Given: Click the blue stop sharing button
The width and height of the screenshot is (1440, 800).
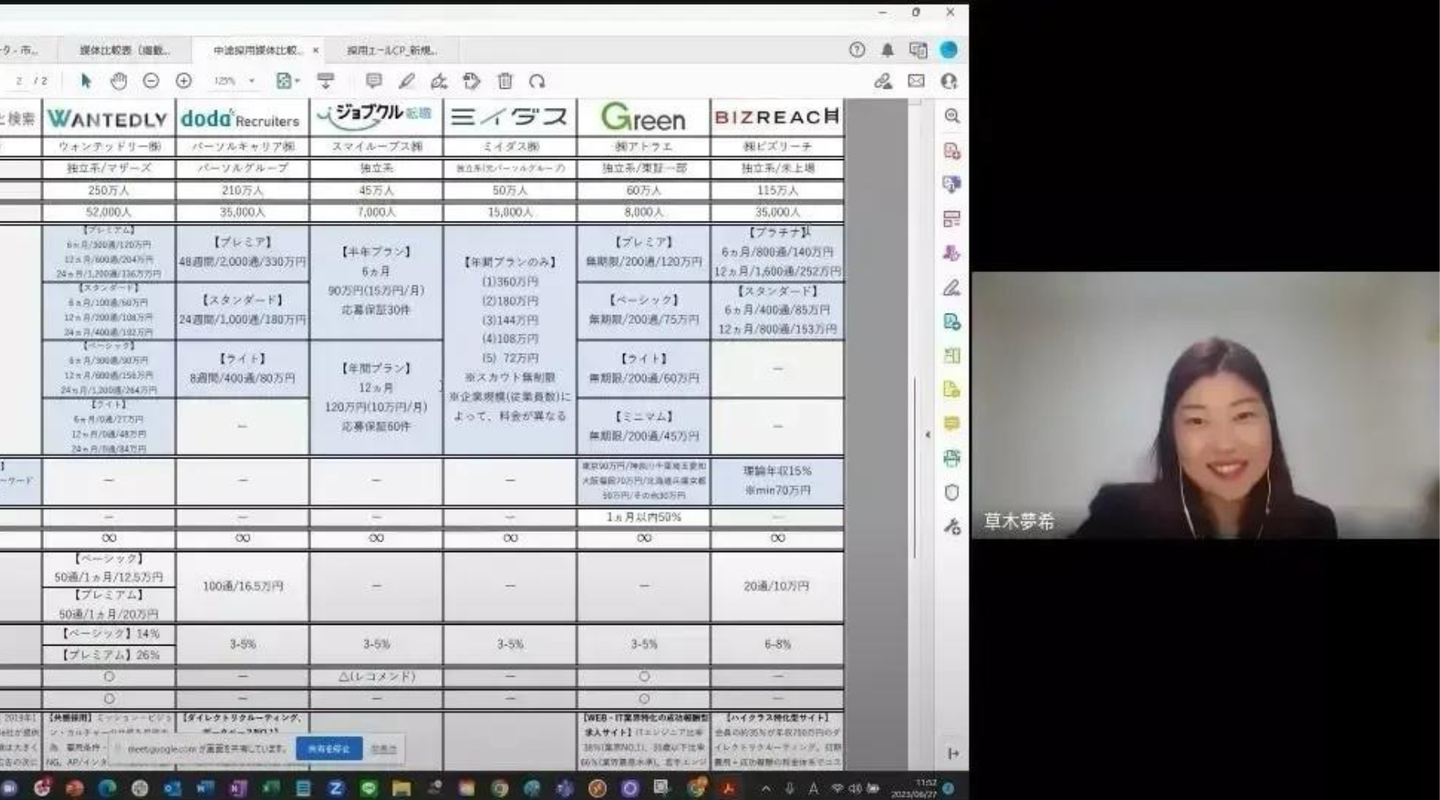Looking at the screenshot, I should pos(329,748).
